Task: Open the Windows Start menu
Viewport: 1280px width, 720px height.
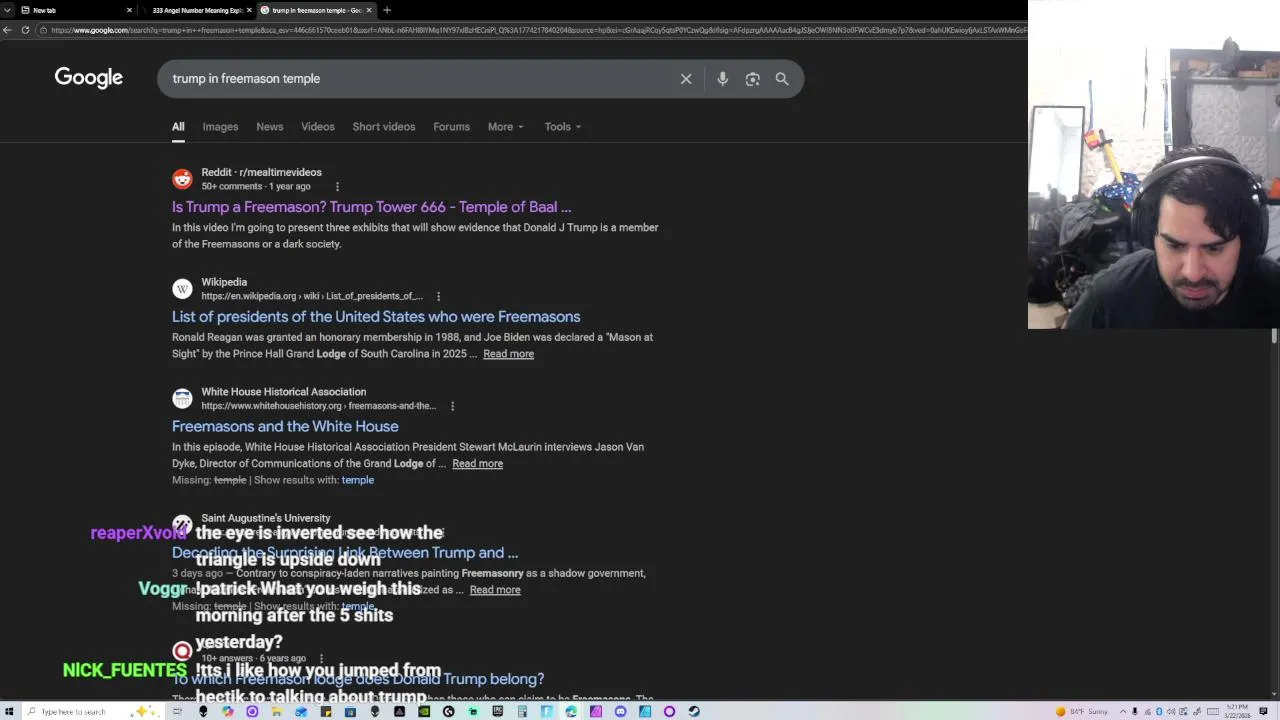Action: pyautogui.click(x=8, y=711)
